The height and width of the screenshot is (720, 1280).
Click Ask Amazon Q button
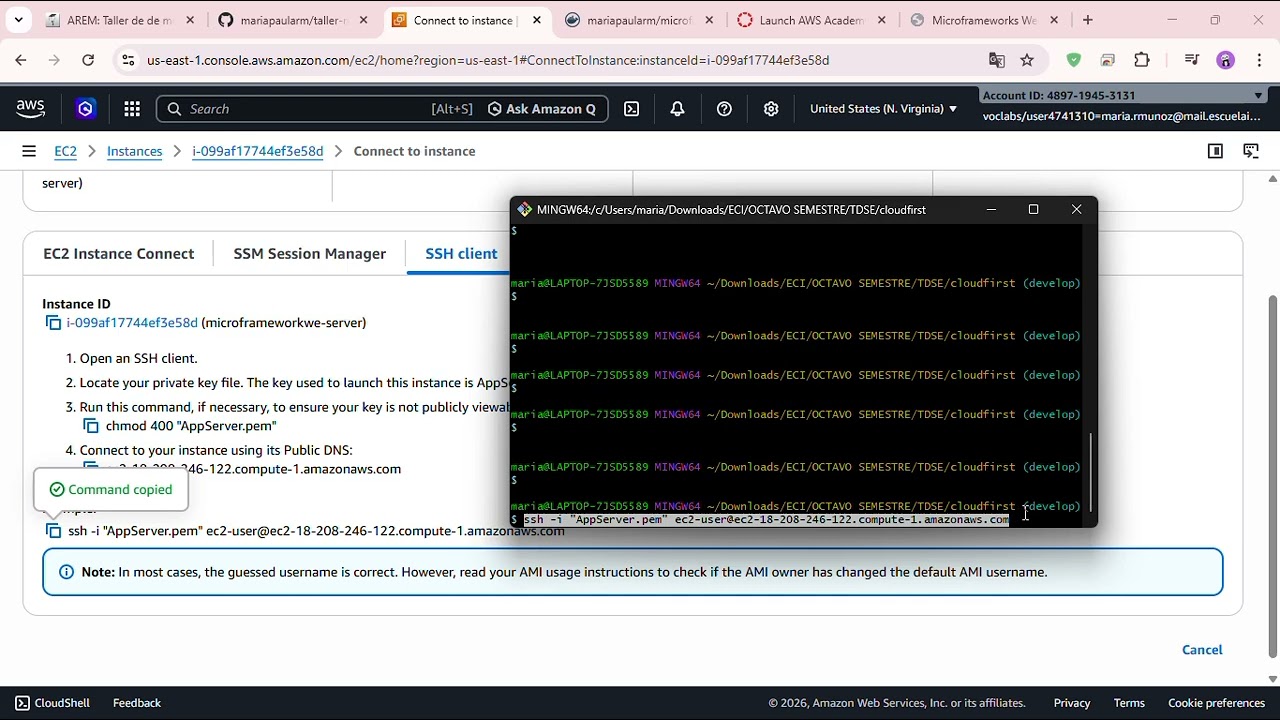tap(541, 109)
